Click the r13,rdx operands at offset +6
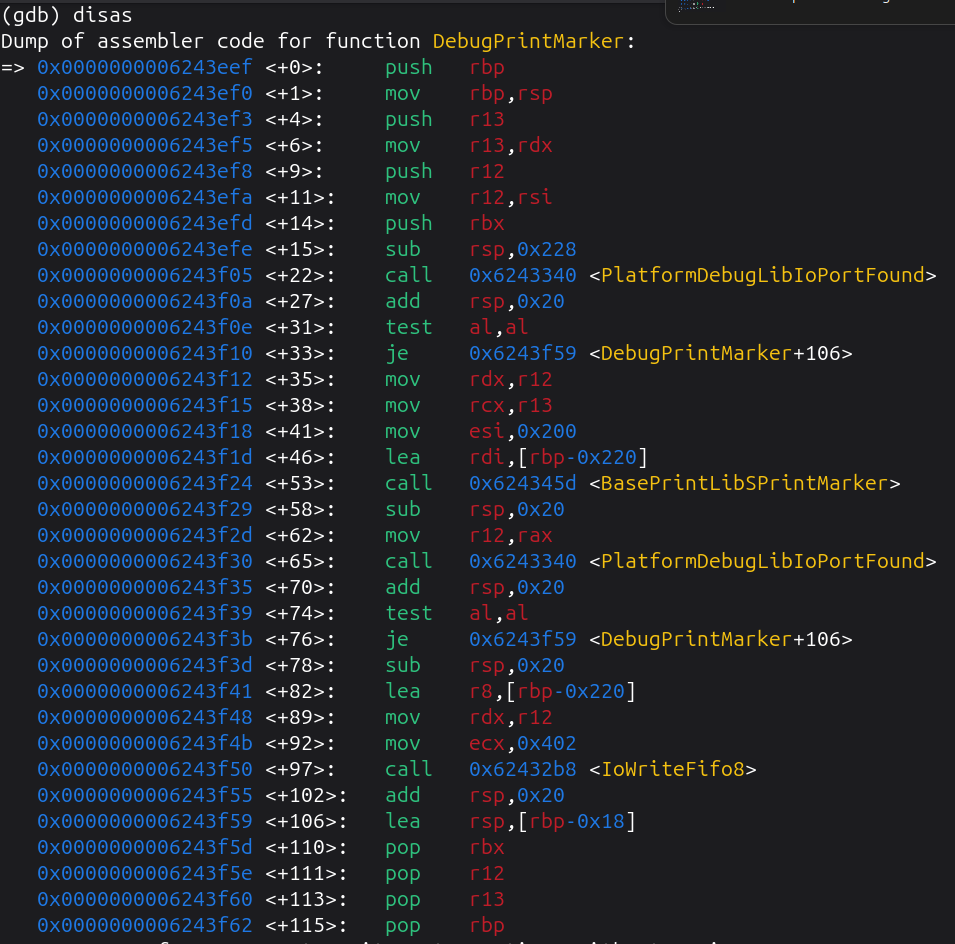The height and width of the screenshot is (944, 955). pyautogui.click(x=510, y=146)
